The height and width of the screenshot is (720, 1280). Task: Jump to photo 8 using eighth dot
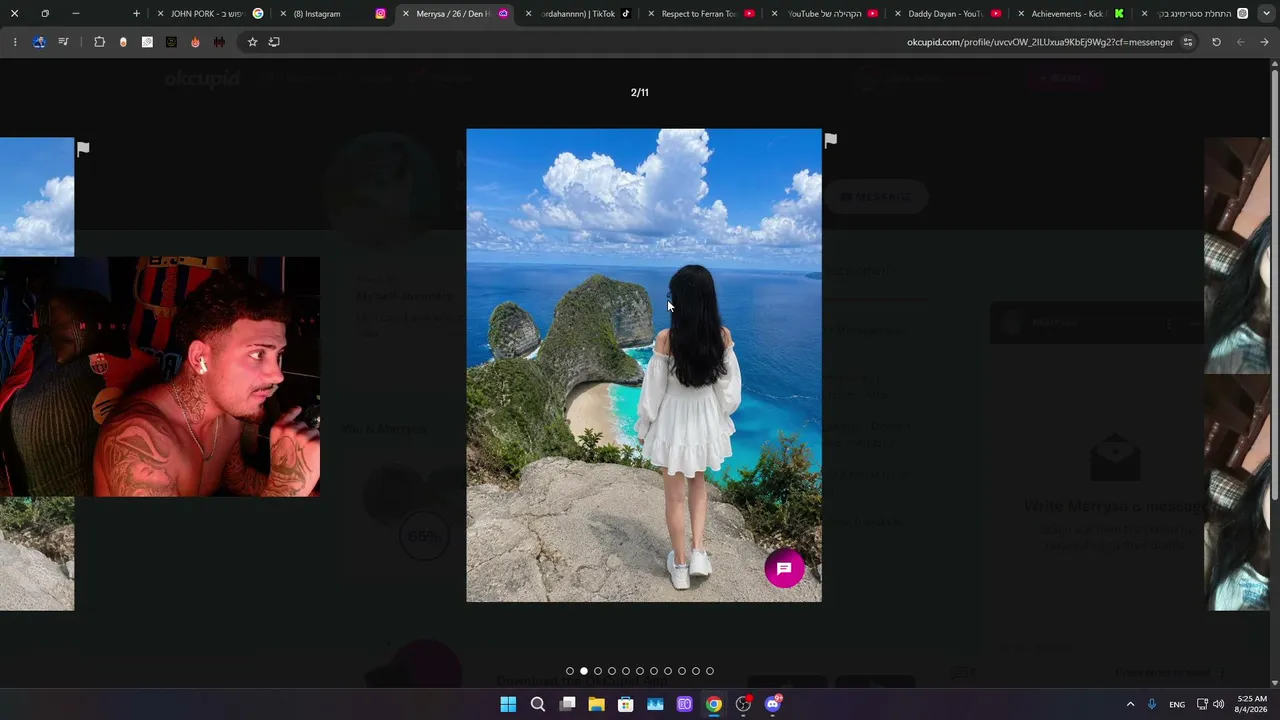(x=668, y=671)
